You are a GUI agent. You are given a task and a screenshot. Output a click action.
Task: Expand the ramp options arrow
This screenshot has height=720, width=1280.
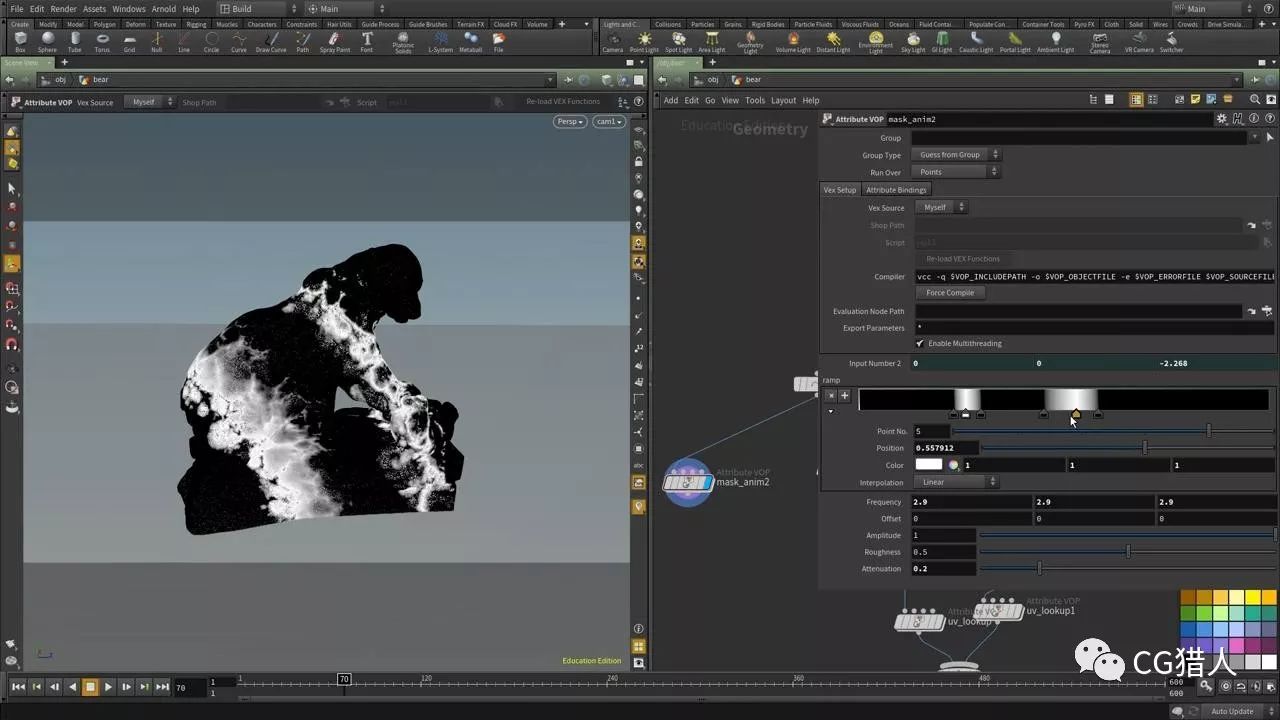pos(831,411)
